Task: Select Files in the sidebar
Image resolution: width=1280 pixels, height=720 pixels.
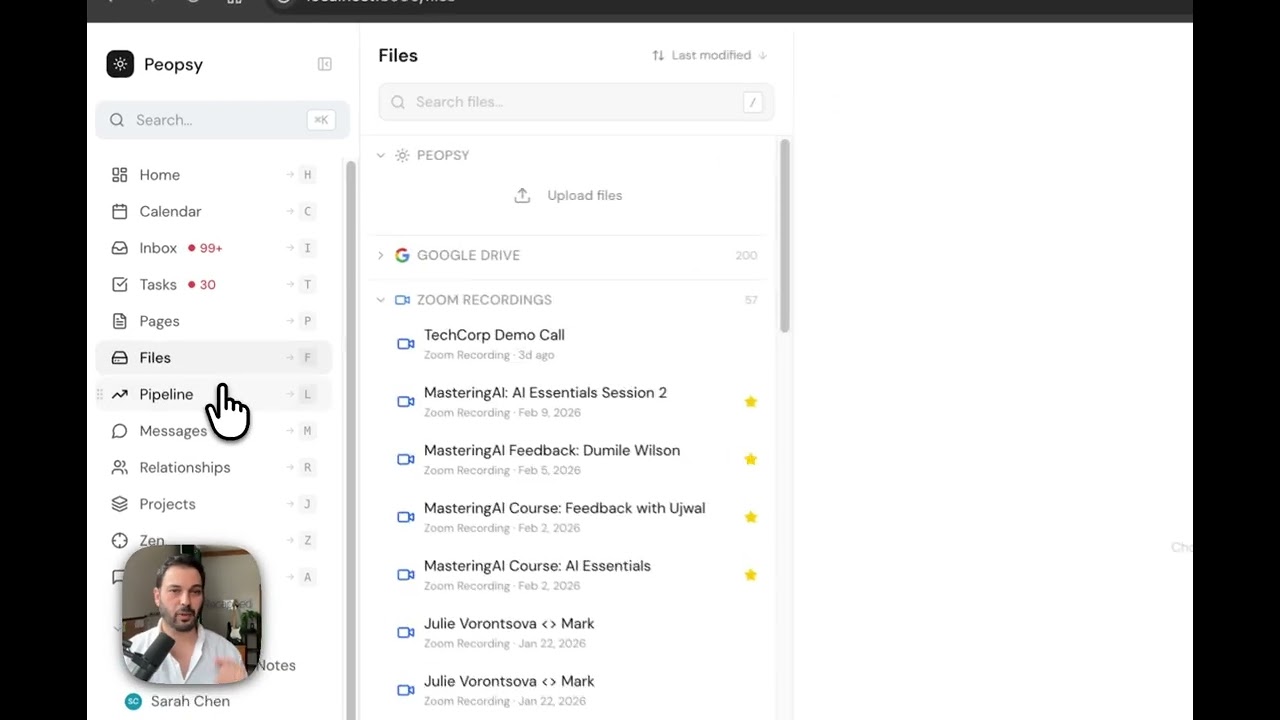Action: [x=214, y=358]
